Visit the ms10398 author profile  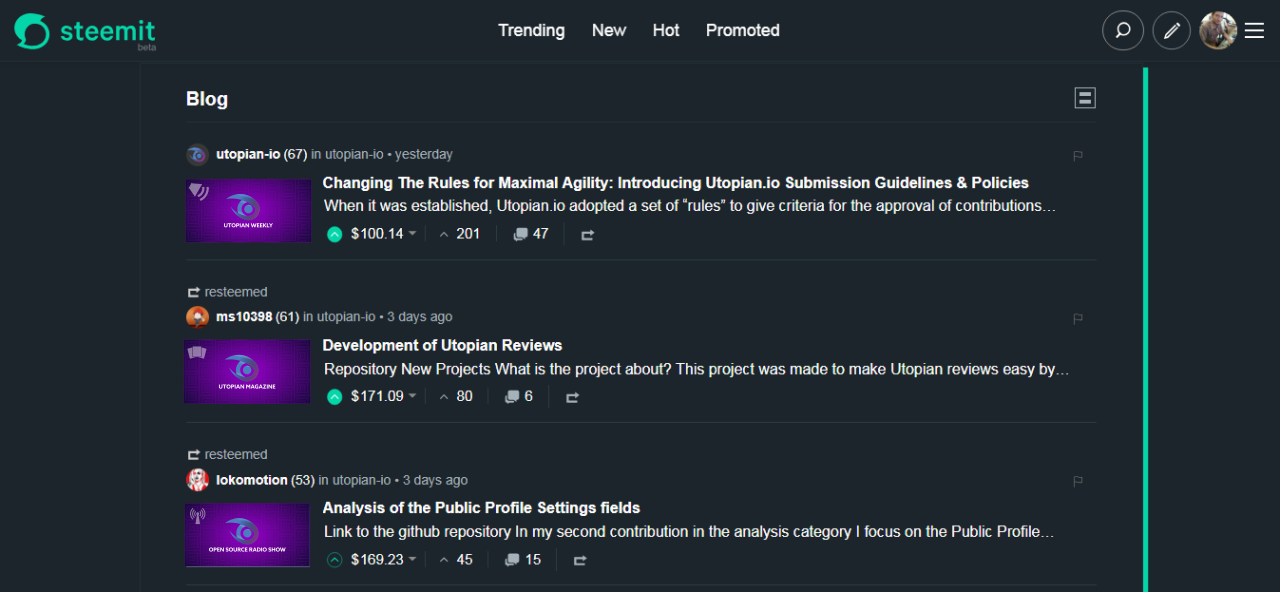coord(244,317)
